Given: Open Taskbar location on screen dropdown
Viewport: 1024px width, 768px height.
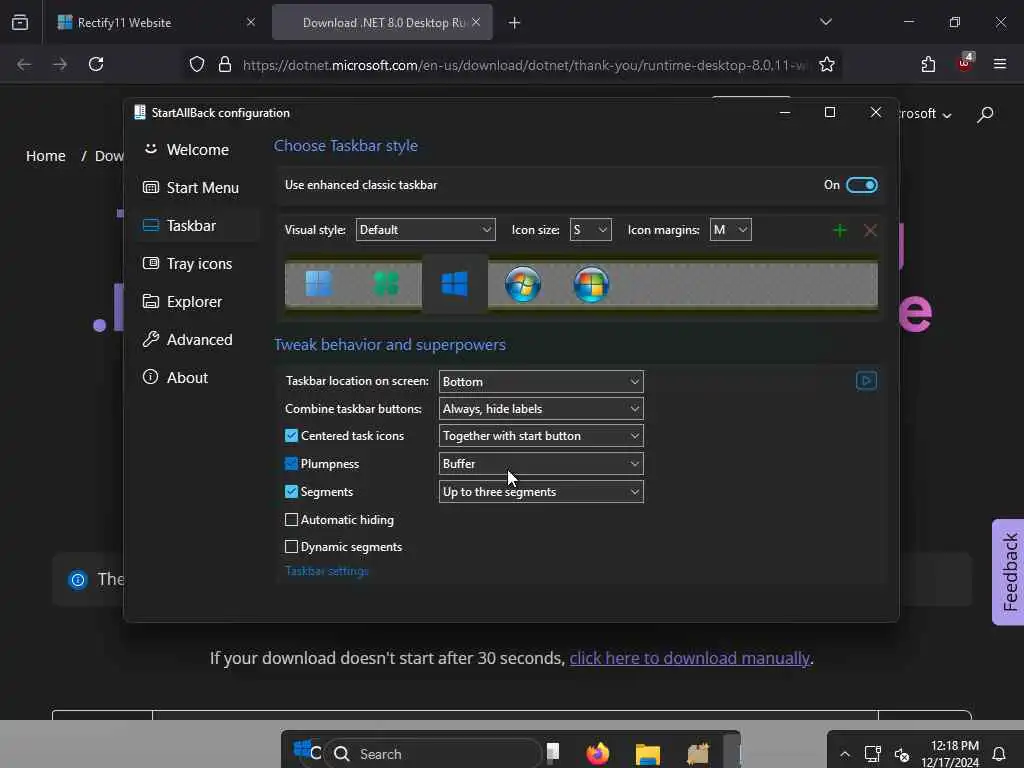Looking at the screenshot, I should (541, 381).
